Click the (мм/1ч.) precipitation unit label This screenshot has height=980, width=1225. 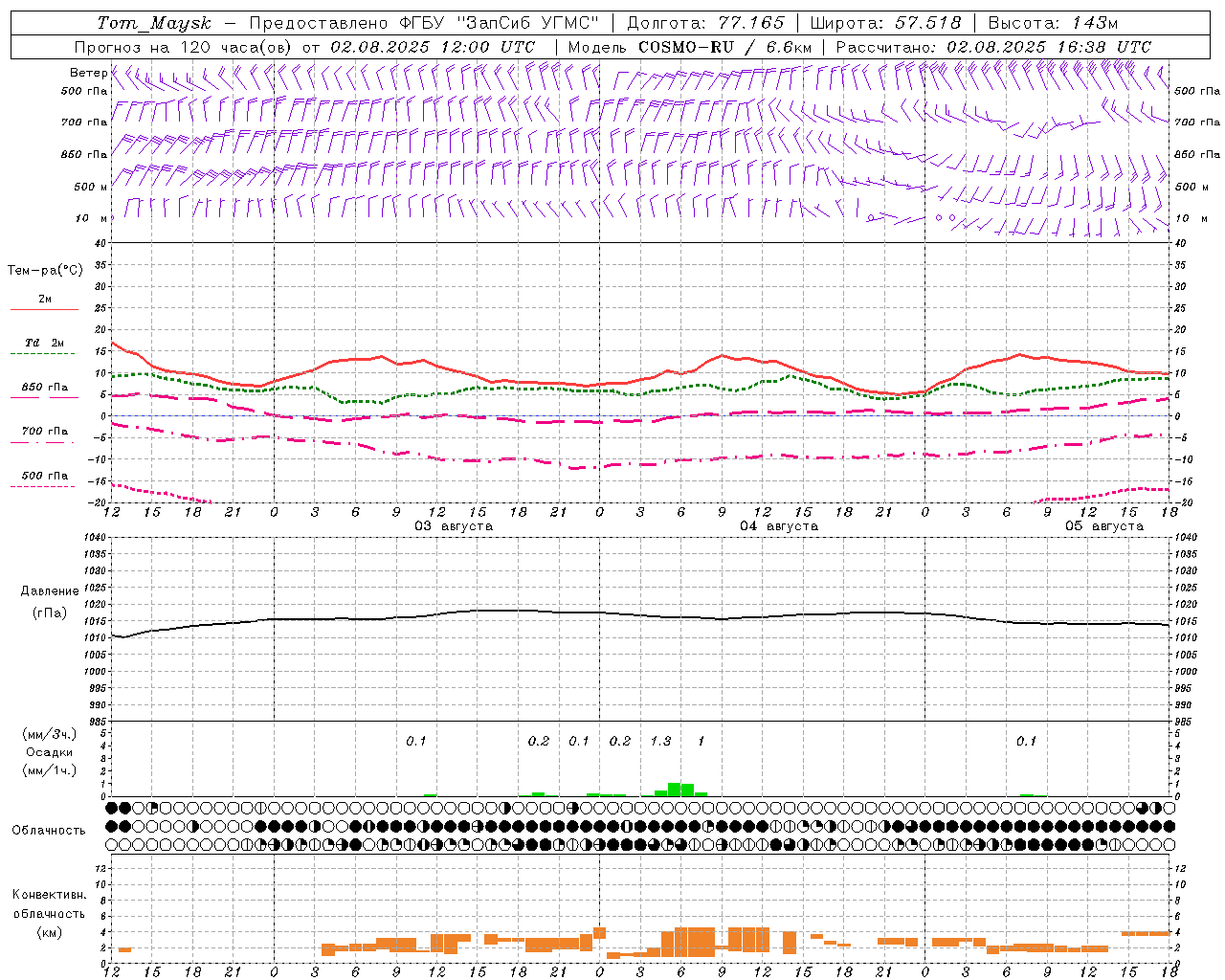(x=49, y=770)
